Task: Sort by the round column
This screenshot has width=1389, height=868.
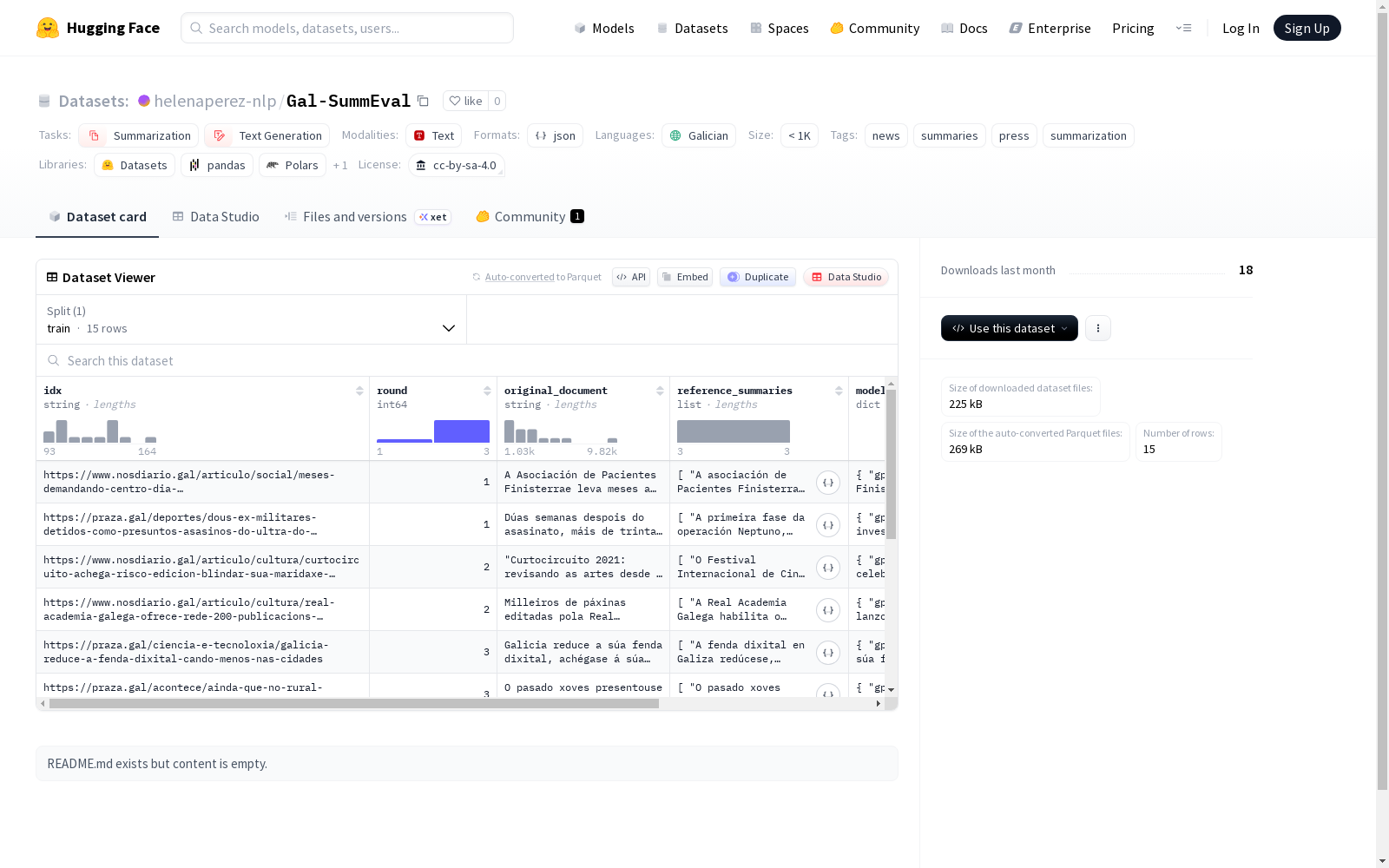Action: pos(487,391)
